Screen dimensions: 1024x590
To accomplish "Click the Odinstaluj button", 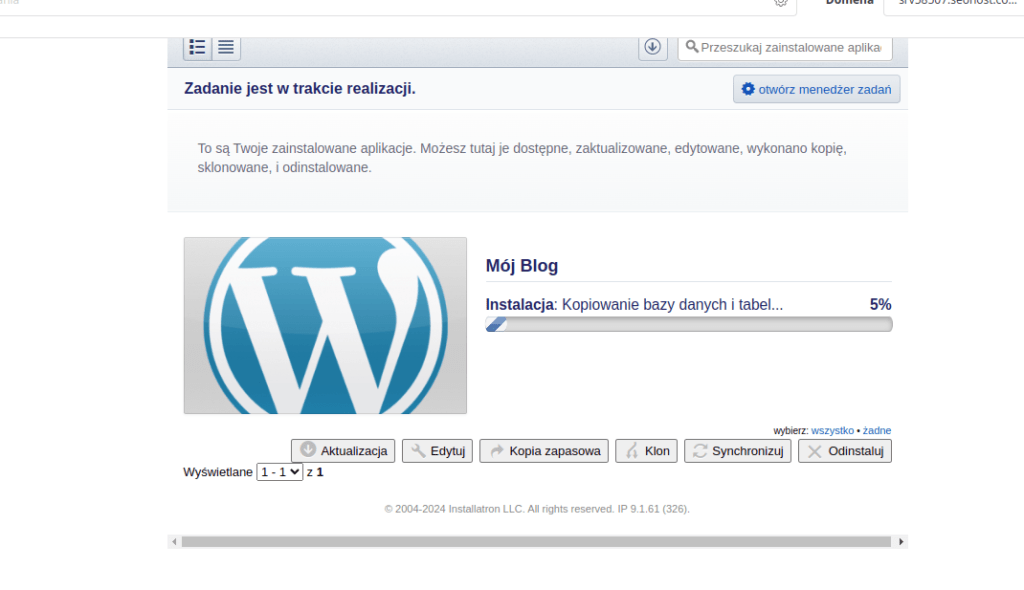I will [x=845, y=450].
